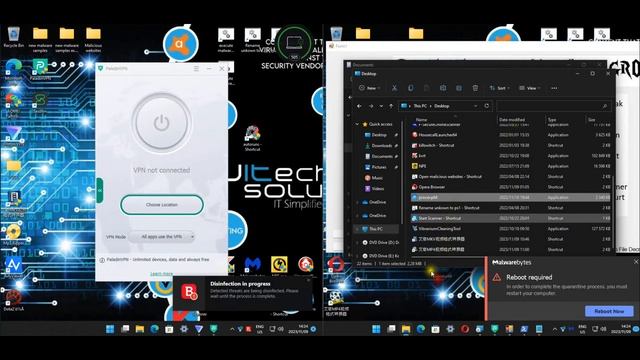This screenshot has height=360, width=640.
Task: Click the Back arrow in File Explorer
Action: (359, 106)
